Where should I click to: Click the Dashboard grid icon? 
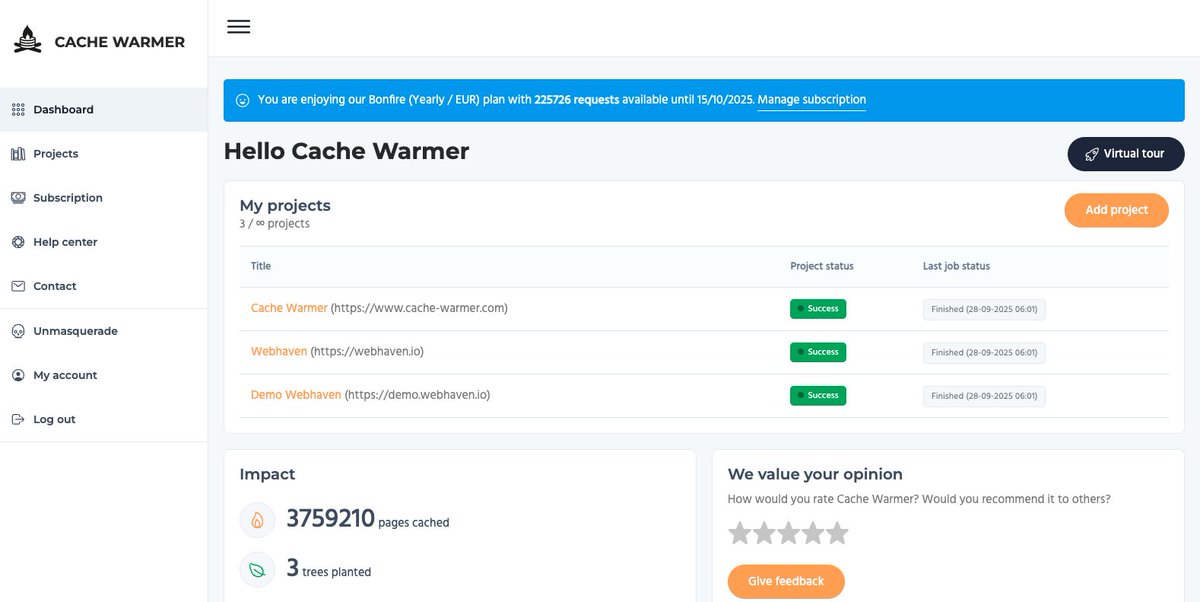[x=18, y=110]
